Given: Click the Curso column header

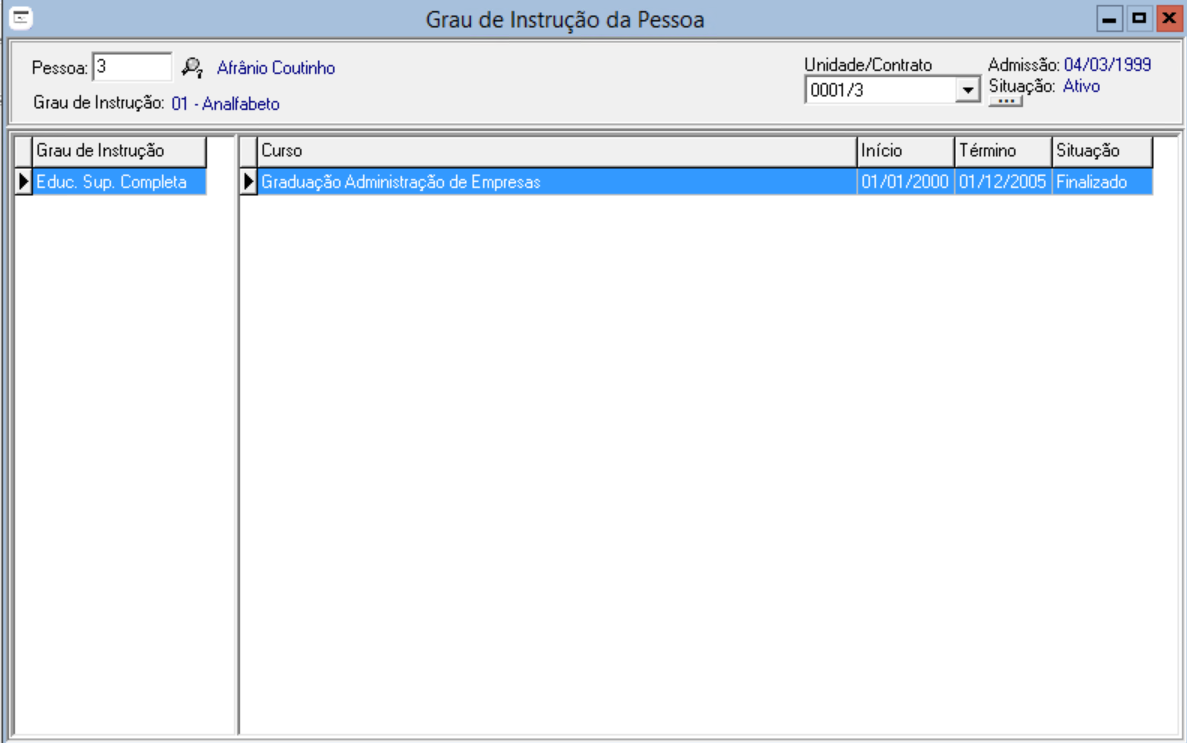Looking at the screenshot, I should (x=555, y=151).
